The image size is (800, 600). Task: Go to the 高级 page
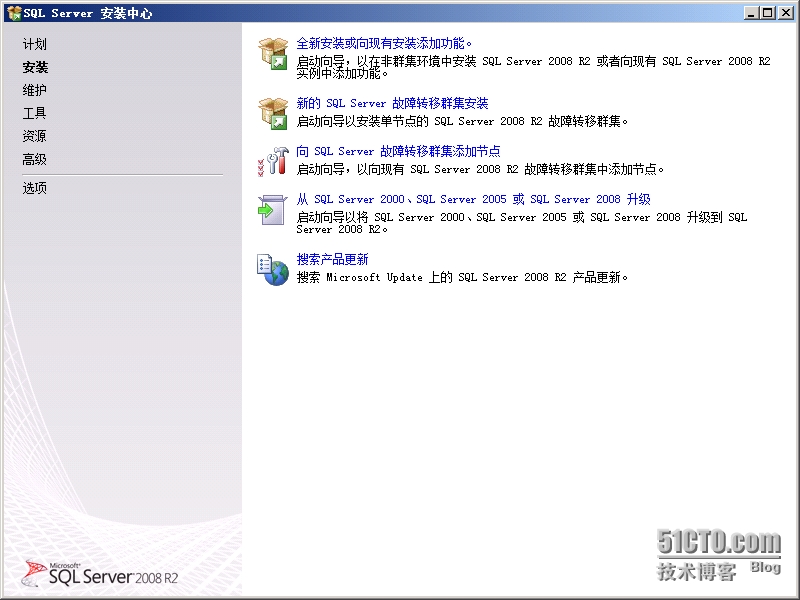click(35, 160)
